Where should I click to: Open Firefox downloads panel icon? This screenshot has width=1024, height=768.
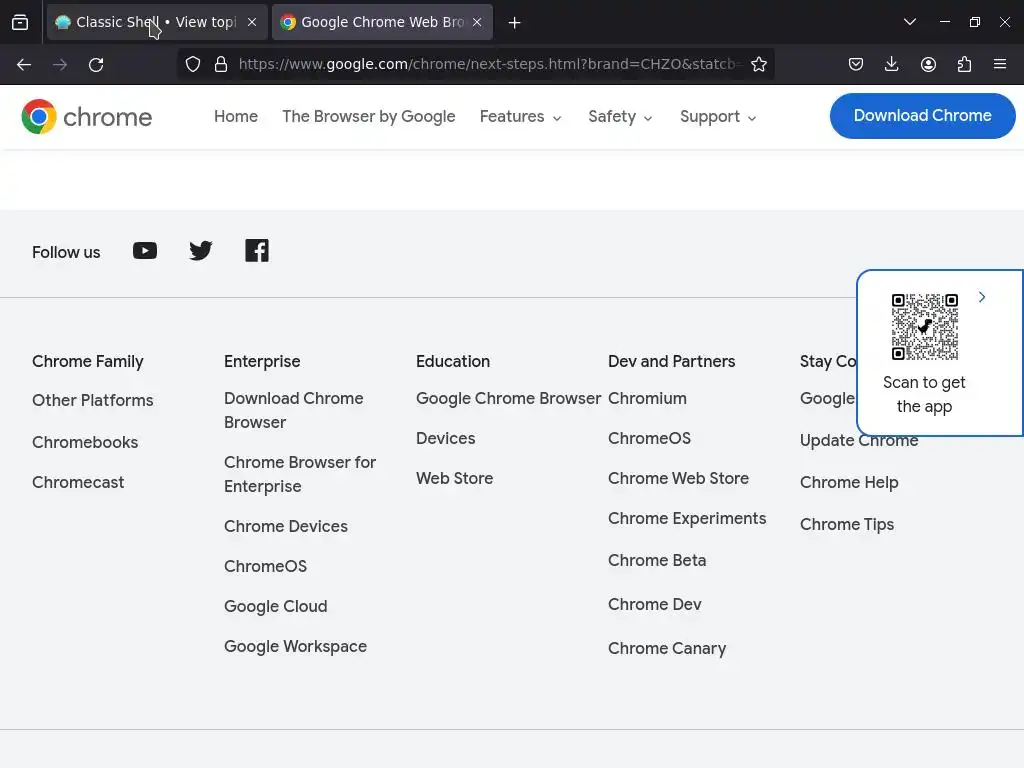[892, 65]
